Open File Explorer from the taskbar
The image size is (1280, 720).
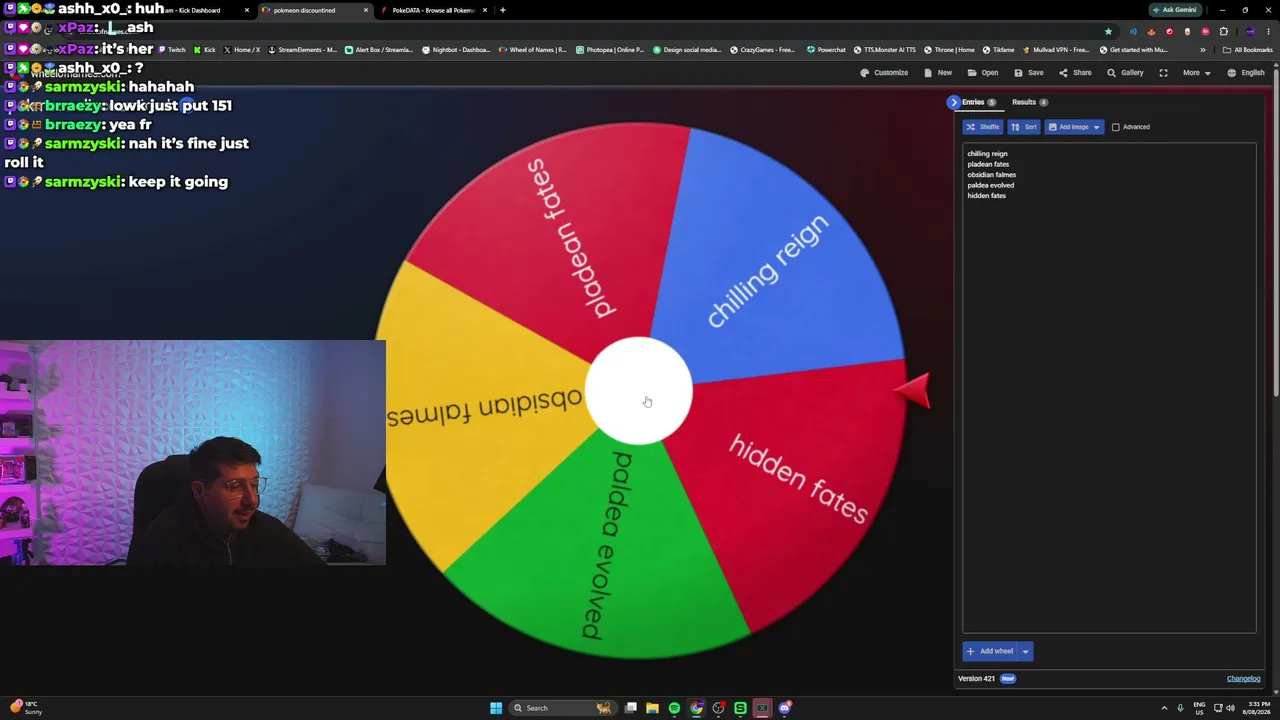point(652,708)
